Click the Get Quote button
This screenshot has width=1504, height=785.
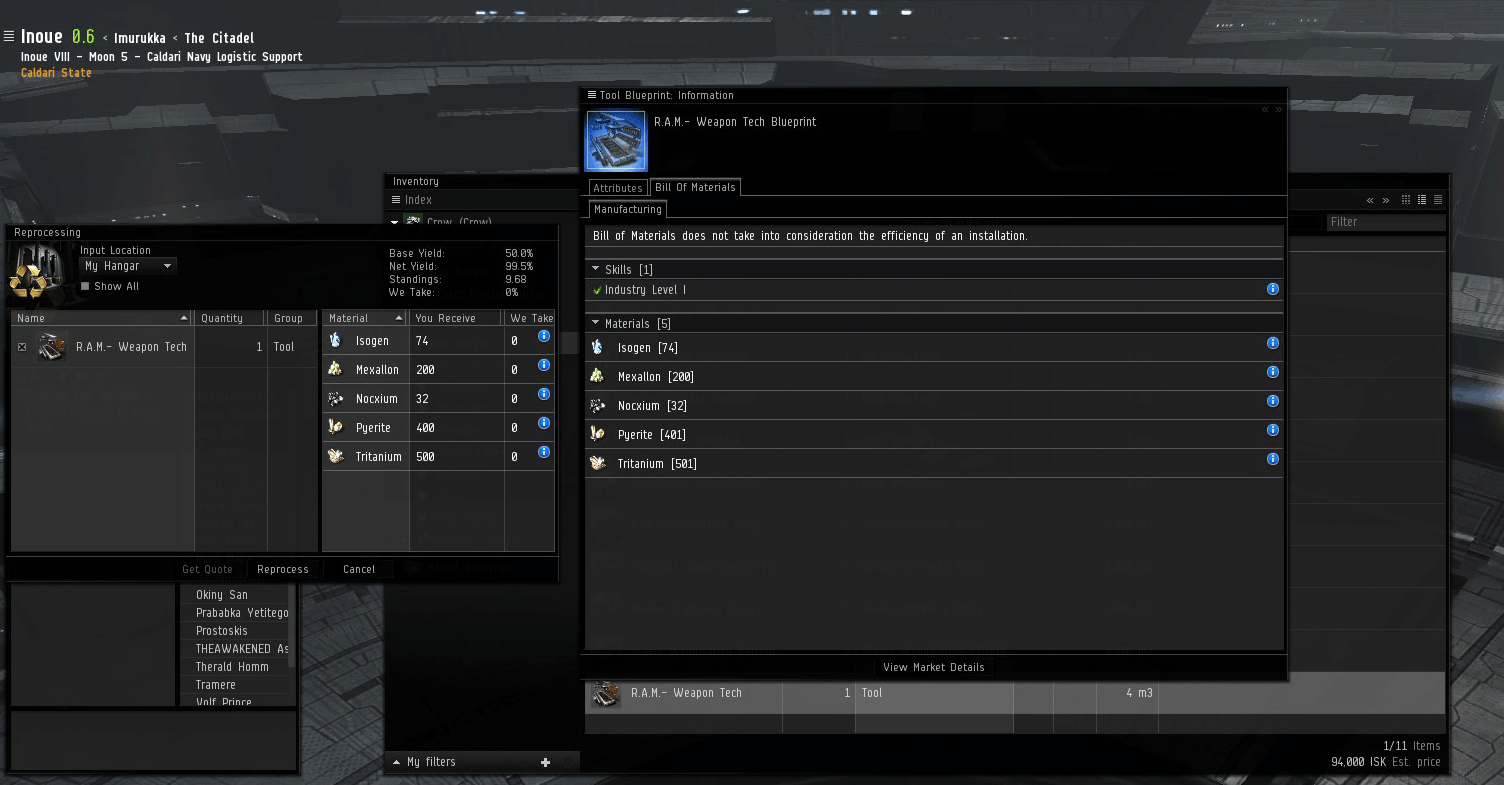tap(207, 569)
